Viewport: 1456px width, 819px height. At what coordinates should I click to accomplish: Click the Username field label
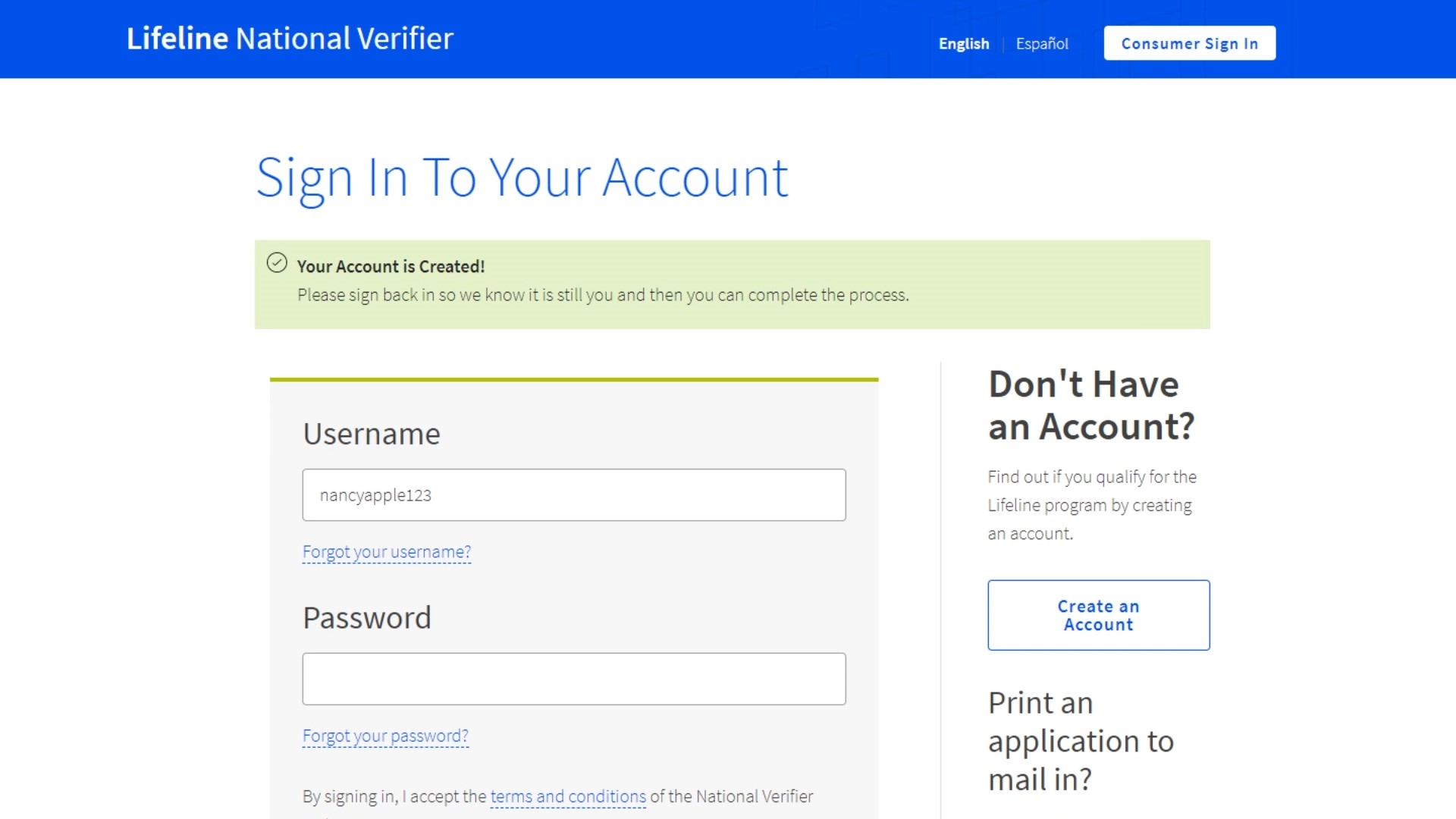click(x=372, y=435)
